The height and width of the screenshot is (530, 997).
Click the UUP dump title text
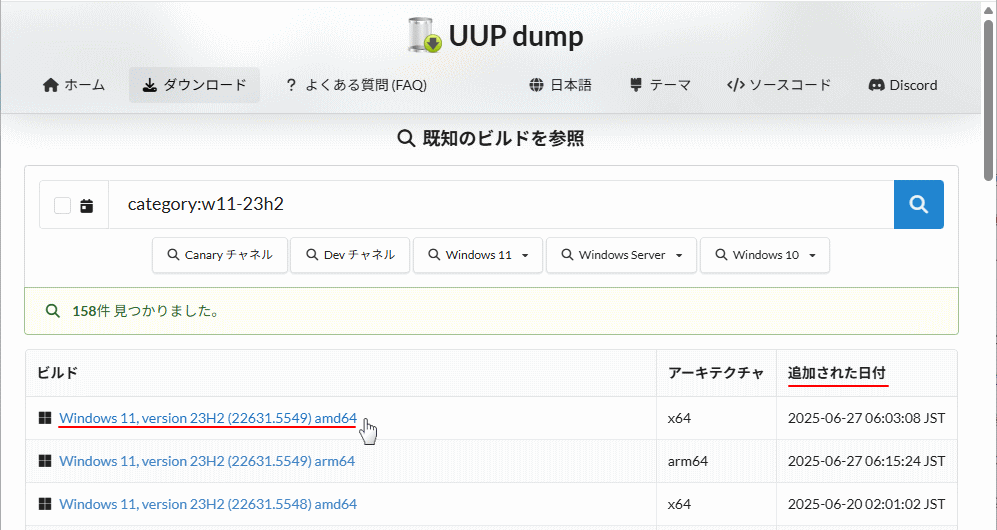click(x=516, y=37)
